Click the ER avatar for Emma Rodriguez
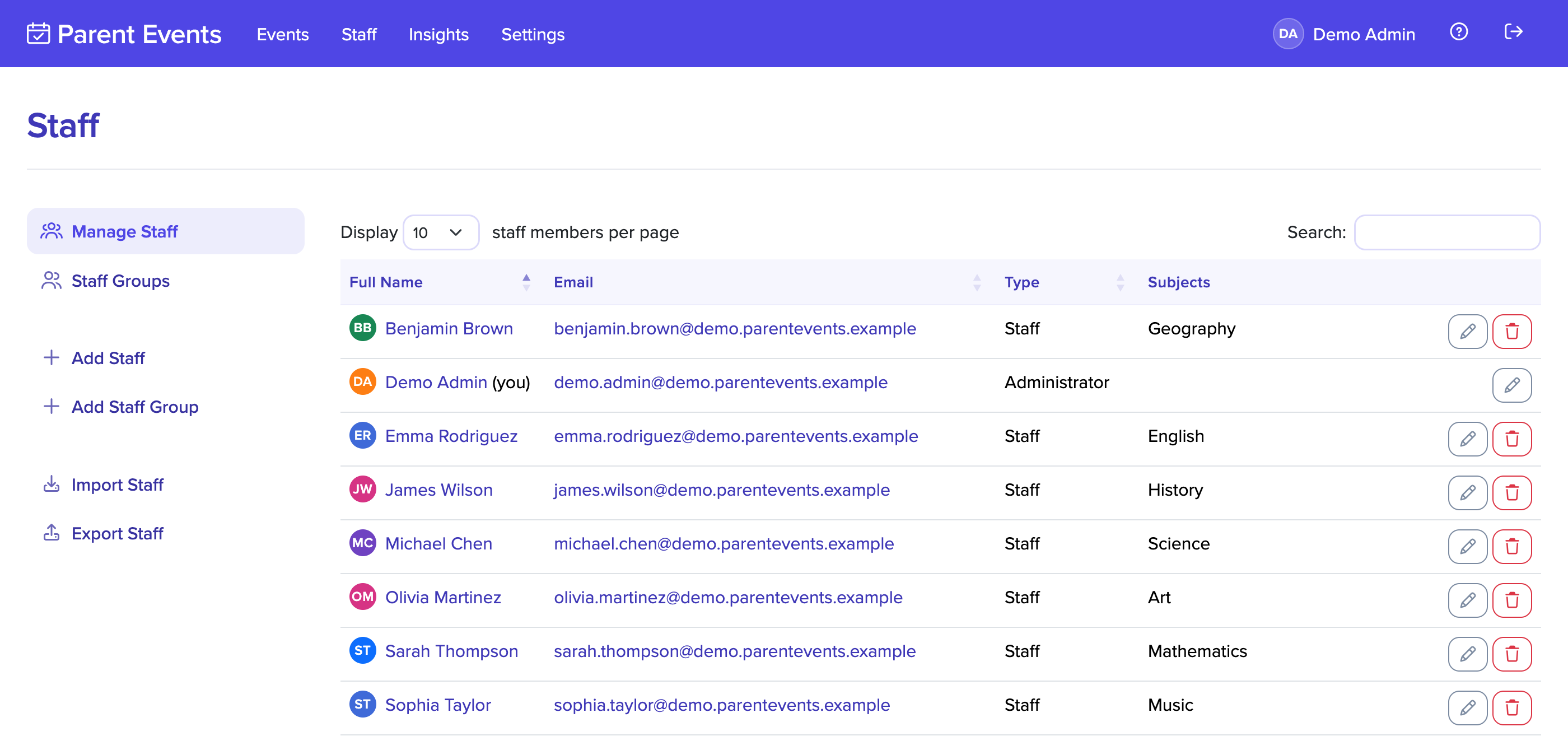Viewport: 1568px width, 736px height. click(x=362, y=435)
